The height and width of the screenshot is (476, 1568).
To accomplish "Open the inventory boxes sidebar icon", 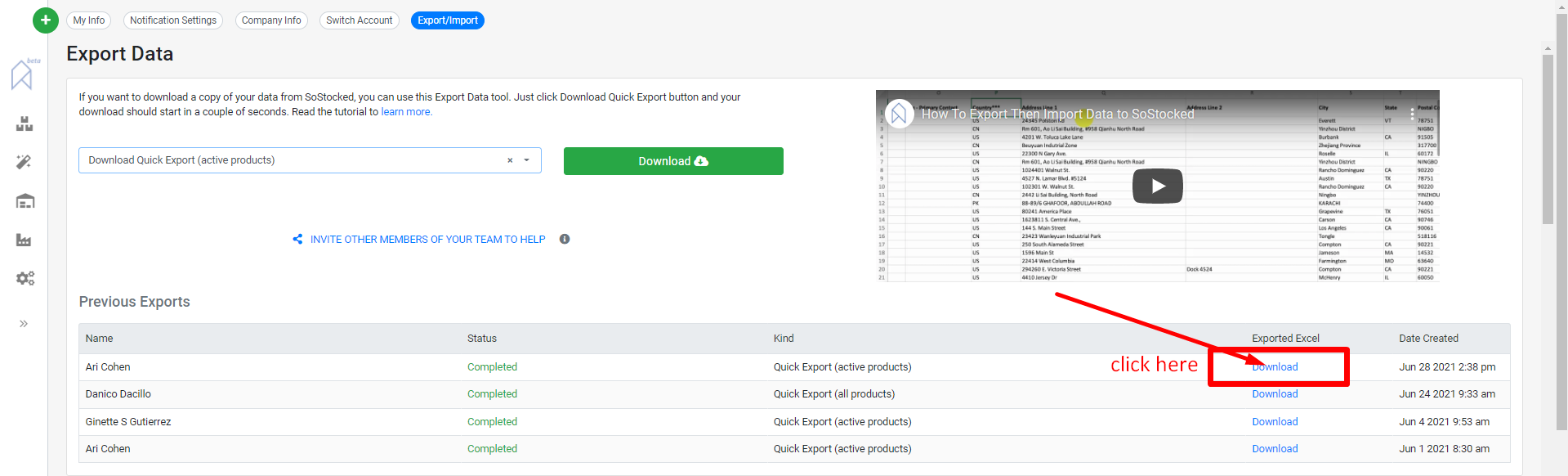I will (x=25, y=123).
